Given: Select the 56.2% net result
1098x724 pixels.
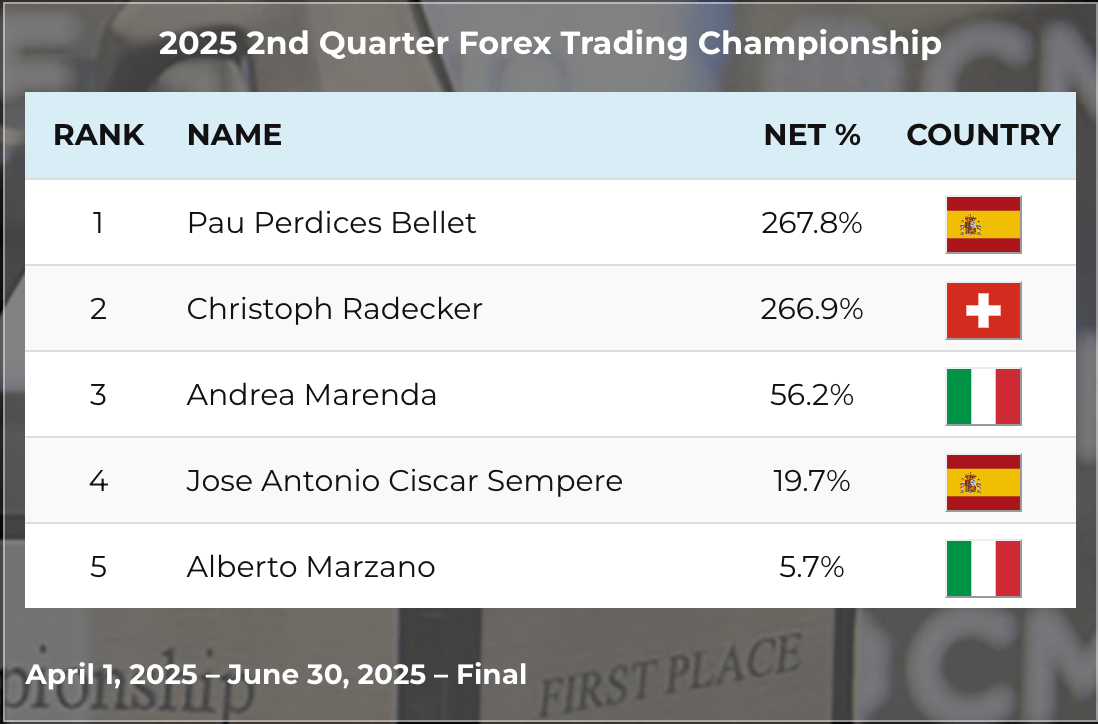Looking at the screenshot, I should (812, 395).
